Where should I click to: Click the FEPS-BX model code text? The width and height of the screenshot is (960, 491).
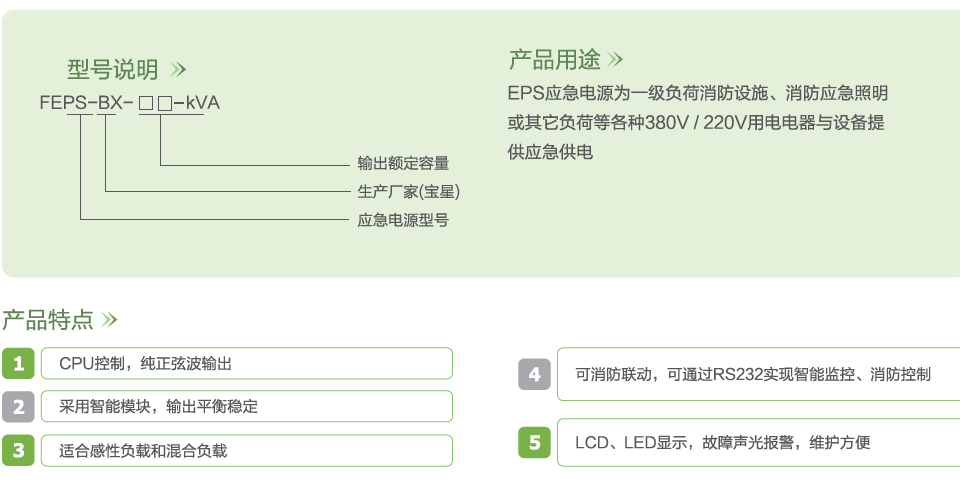click(x=129, y=103)
